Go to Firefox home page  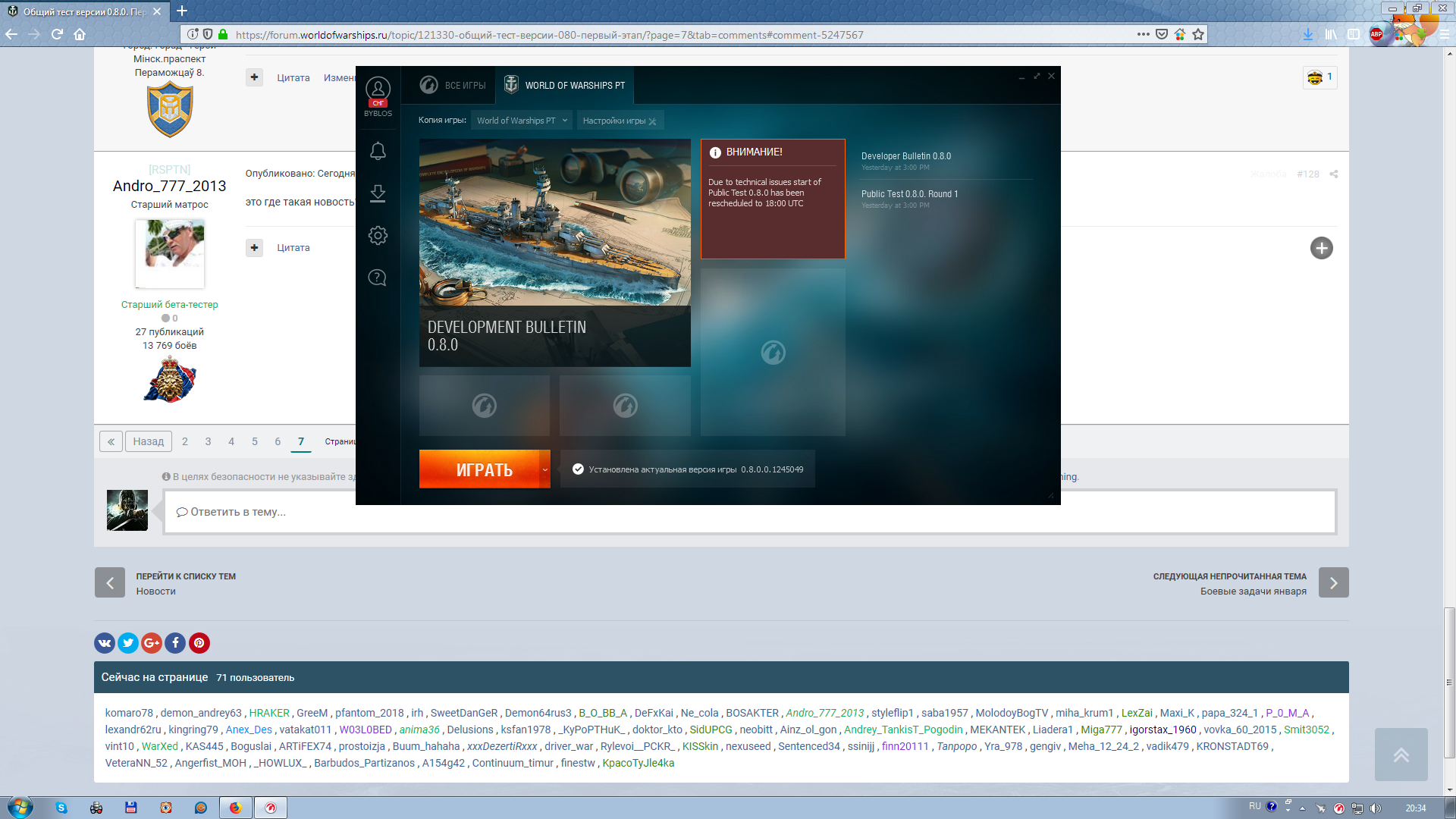pos(80,34)
